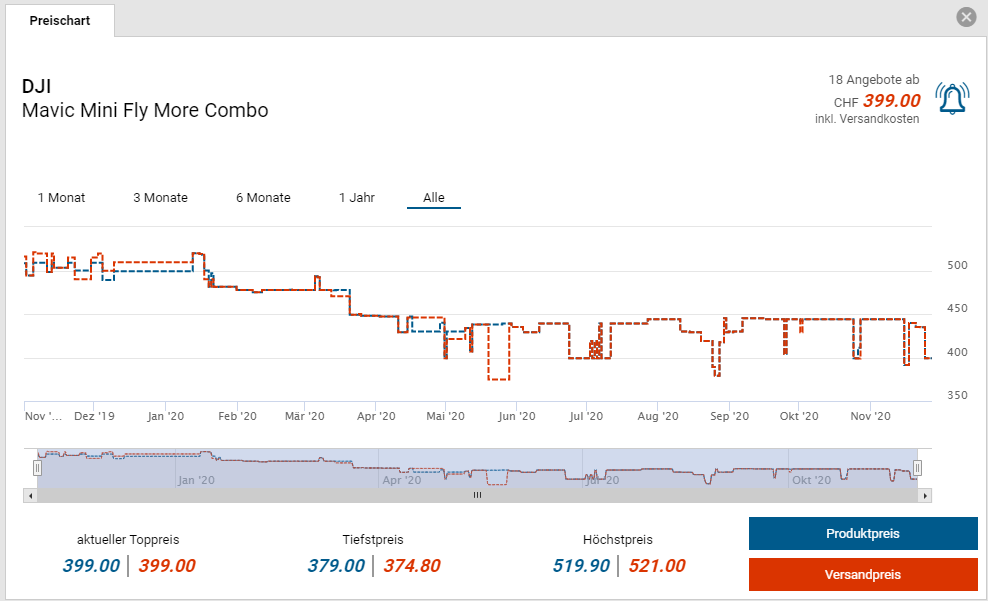Image resolution: width=988 pixels, height=601 pixels.
Task: Select the Preischart tab
Action: 60,21
